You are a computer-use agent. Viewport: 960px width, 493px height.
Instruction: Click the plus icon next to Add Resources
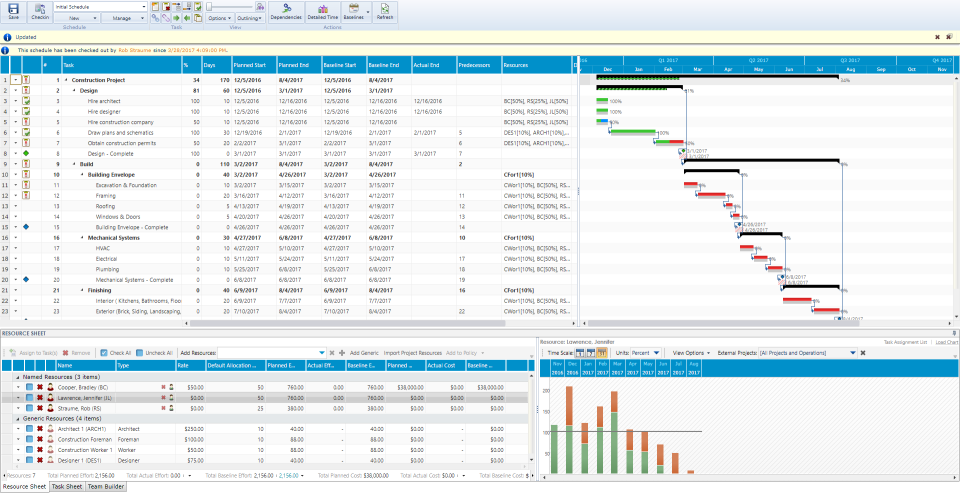click(x=342, y=353)
